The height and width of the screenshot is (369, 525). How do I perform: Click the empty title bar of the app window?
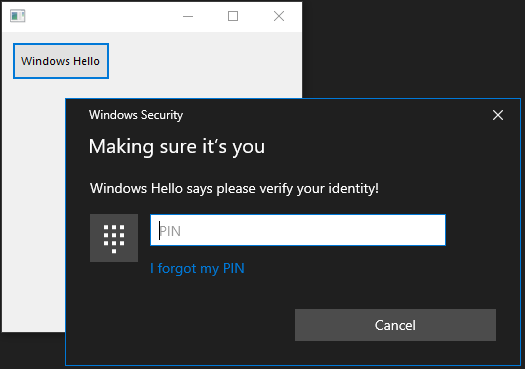(100, 16)
